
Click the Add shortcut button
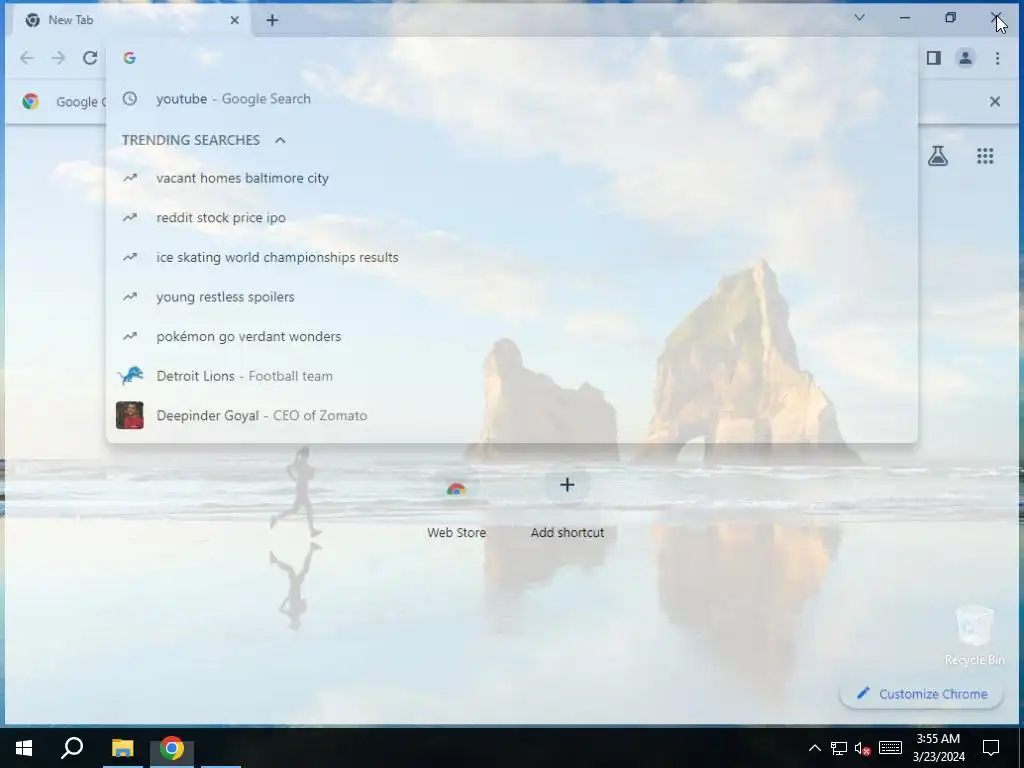[567, 505]
